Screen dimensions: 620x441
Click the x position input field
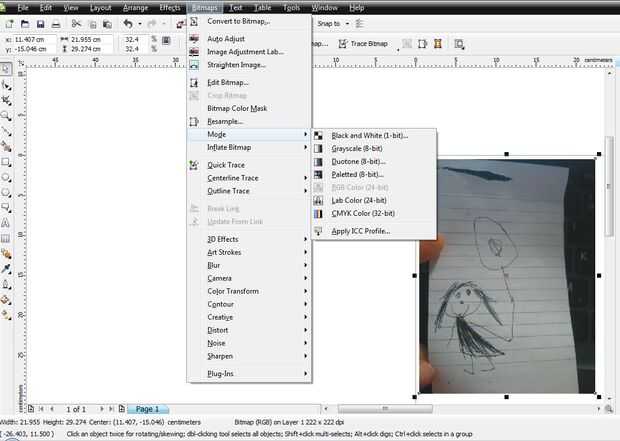coord(34,40)
